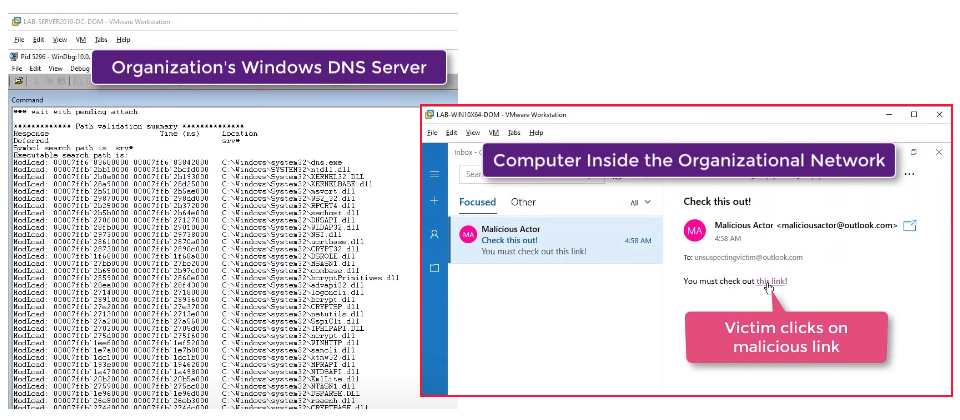Open Tabs menu in LAB-SERVER2019 VMware window

tap(101, 39)
